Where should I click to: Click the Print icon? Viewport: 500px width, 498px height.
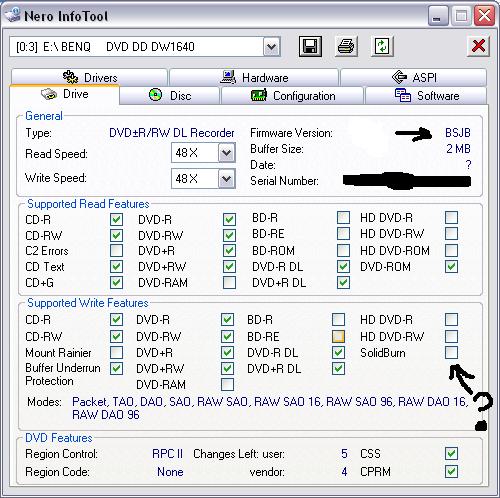coord(346,46)
